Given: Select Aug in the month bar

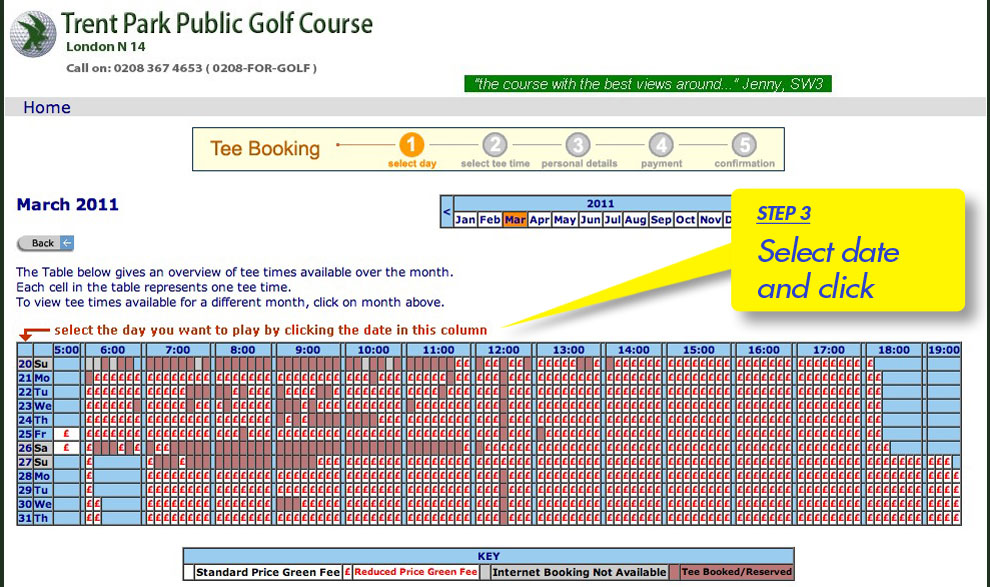Looking at the screenshot, I should tap(635, 220).
